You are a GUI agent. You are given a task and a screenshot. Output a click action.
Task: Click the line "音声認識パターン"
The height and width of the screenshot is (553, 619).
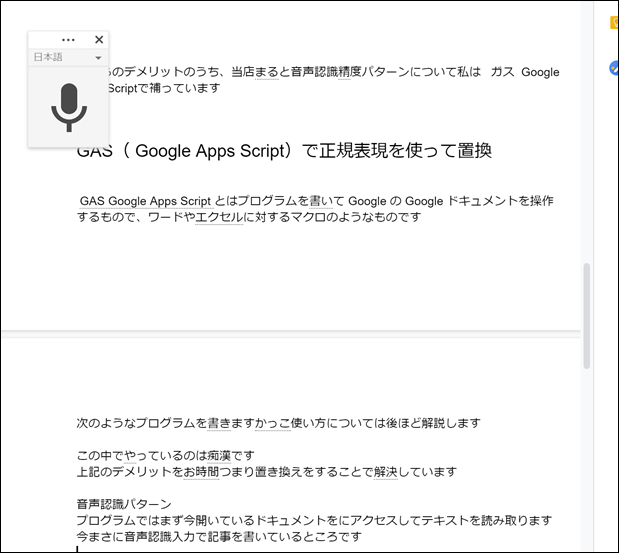tap(124, 504)
